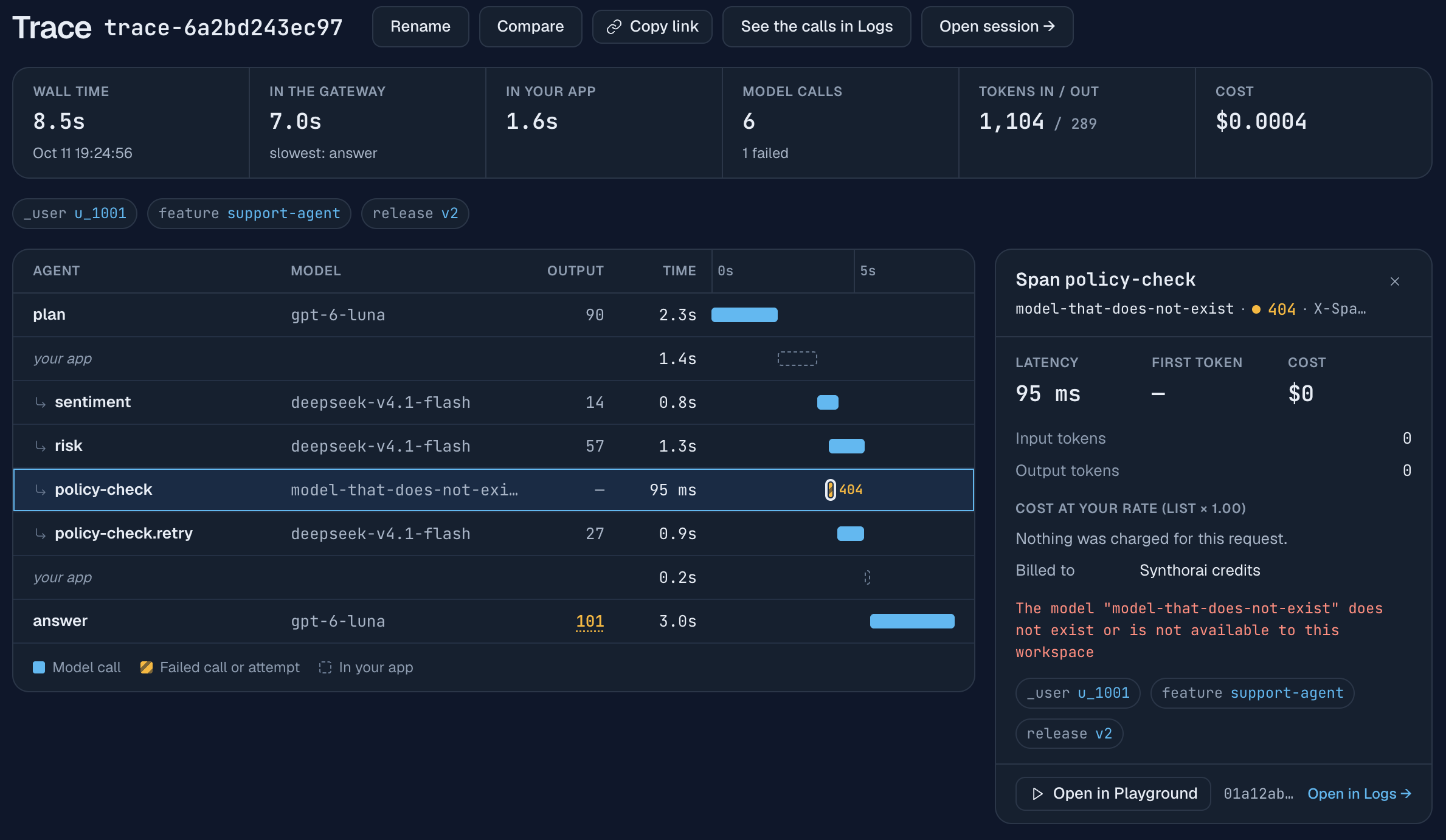Image resolution: width=1446 pixels, height=840 pixels.
Task: Click the OUTPUT column header
Action: (x=575, y=271)
